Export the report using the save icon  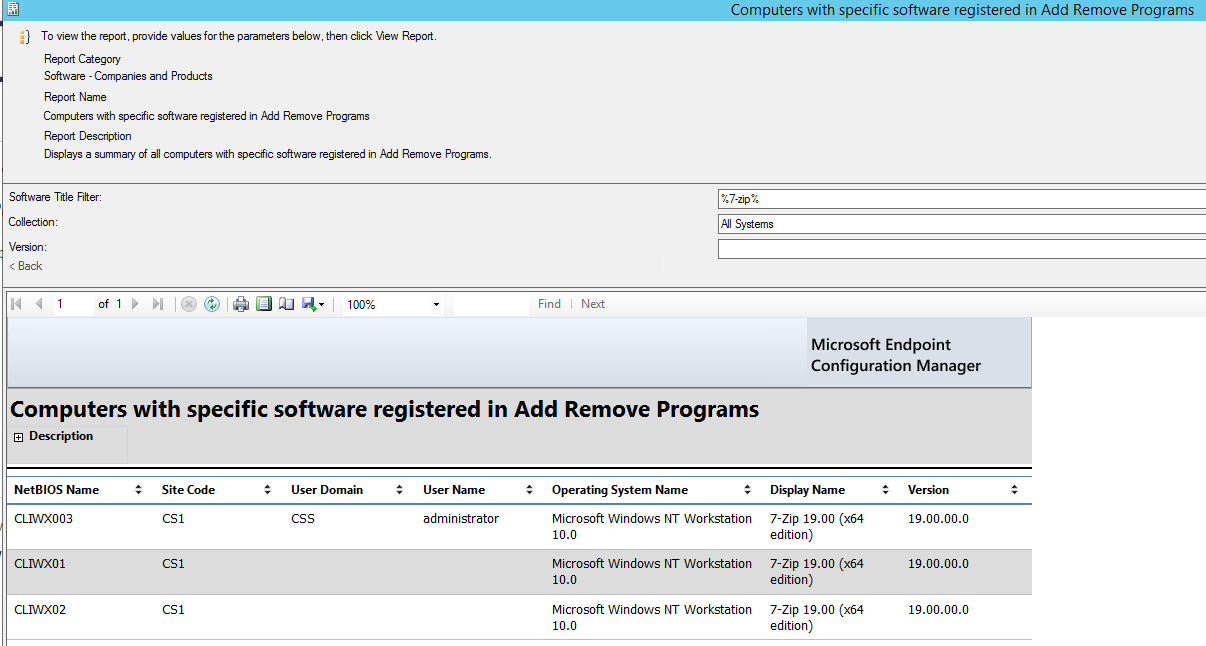pyautogui.click(x=308, y=304)
